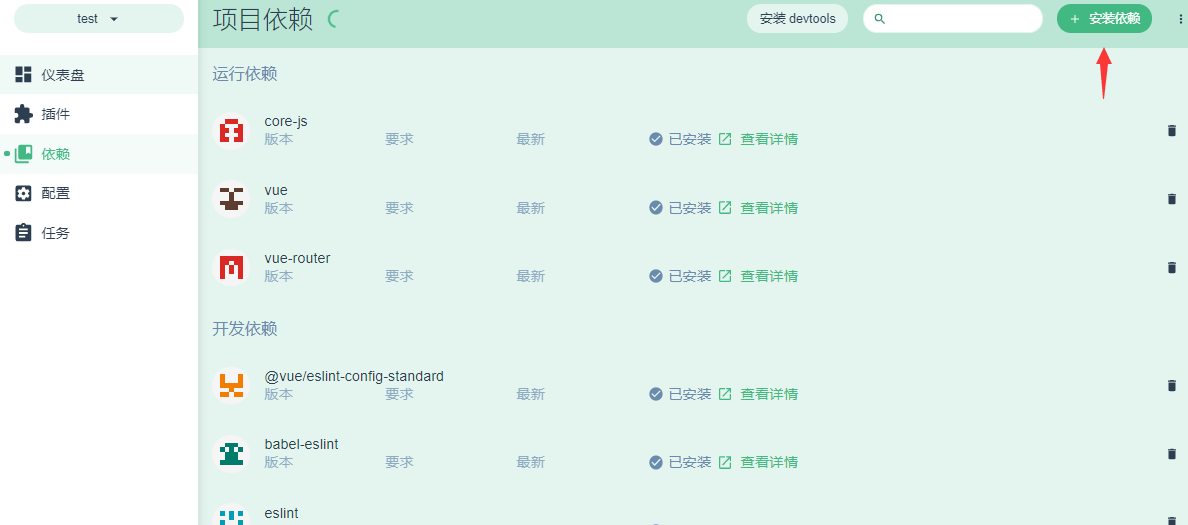
Task: Uninstall @vue/eslint-config-standard using trash icon
Action: pos(1171,385)
